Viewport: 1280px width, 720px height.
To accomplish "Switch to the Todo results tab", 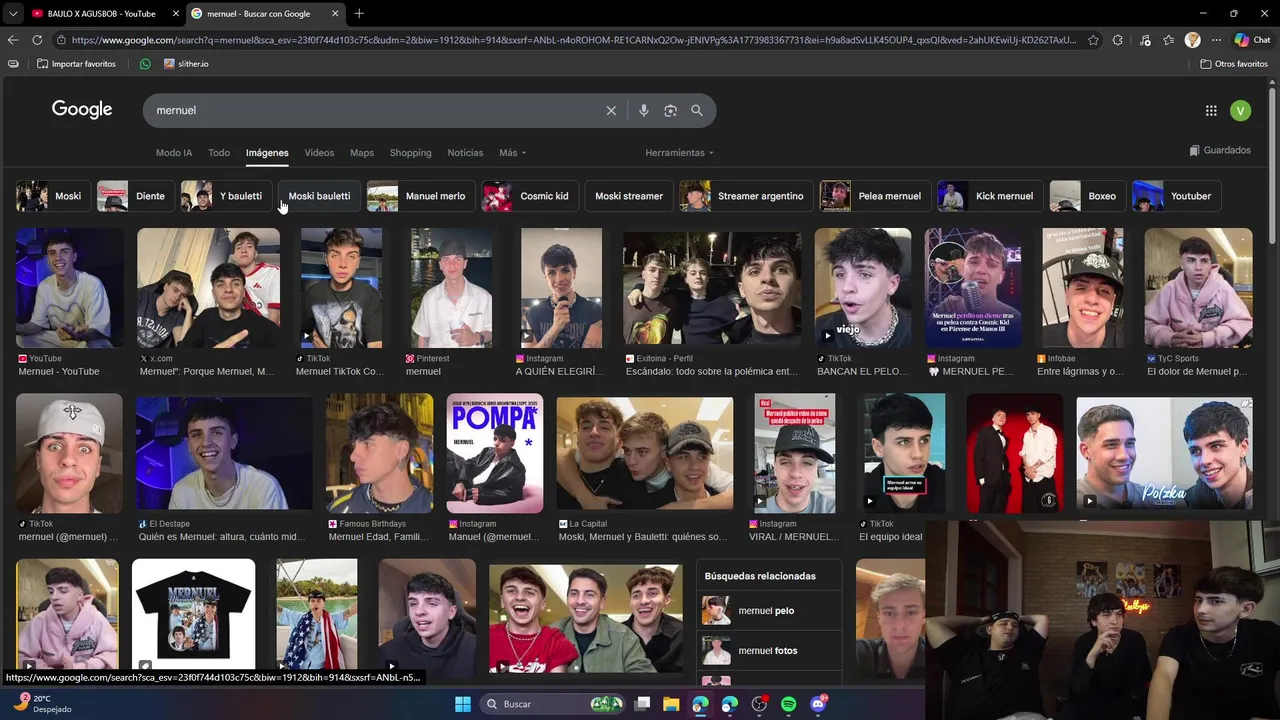I will (x=219, y=153).
